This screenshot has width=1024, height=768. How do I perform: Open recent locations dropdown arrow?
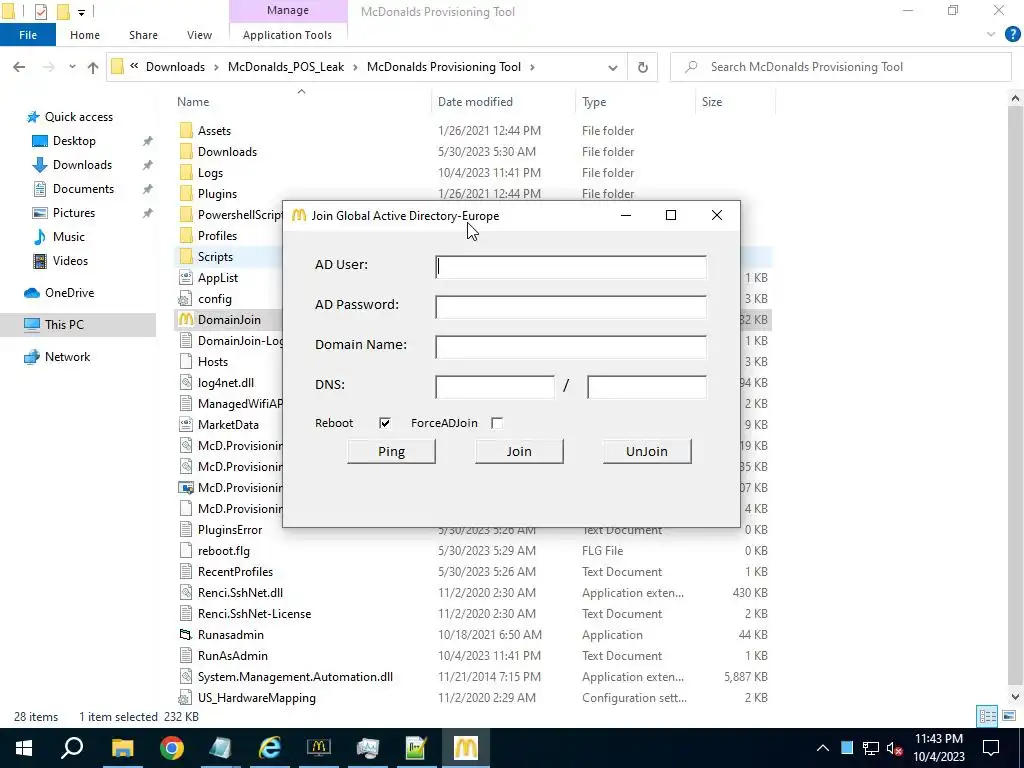point(72,67)
